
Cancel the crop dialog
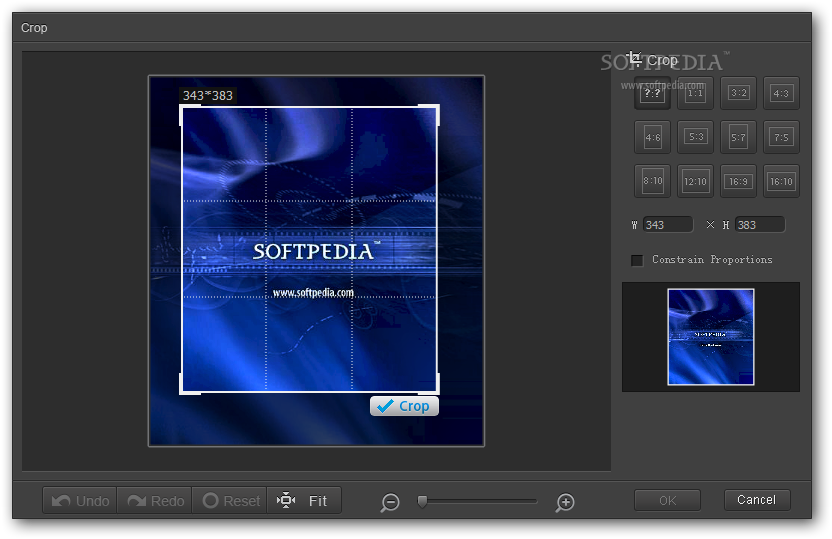(x=757, y=500)
